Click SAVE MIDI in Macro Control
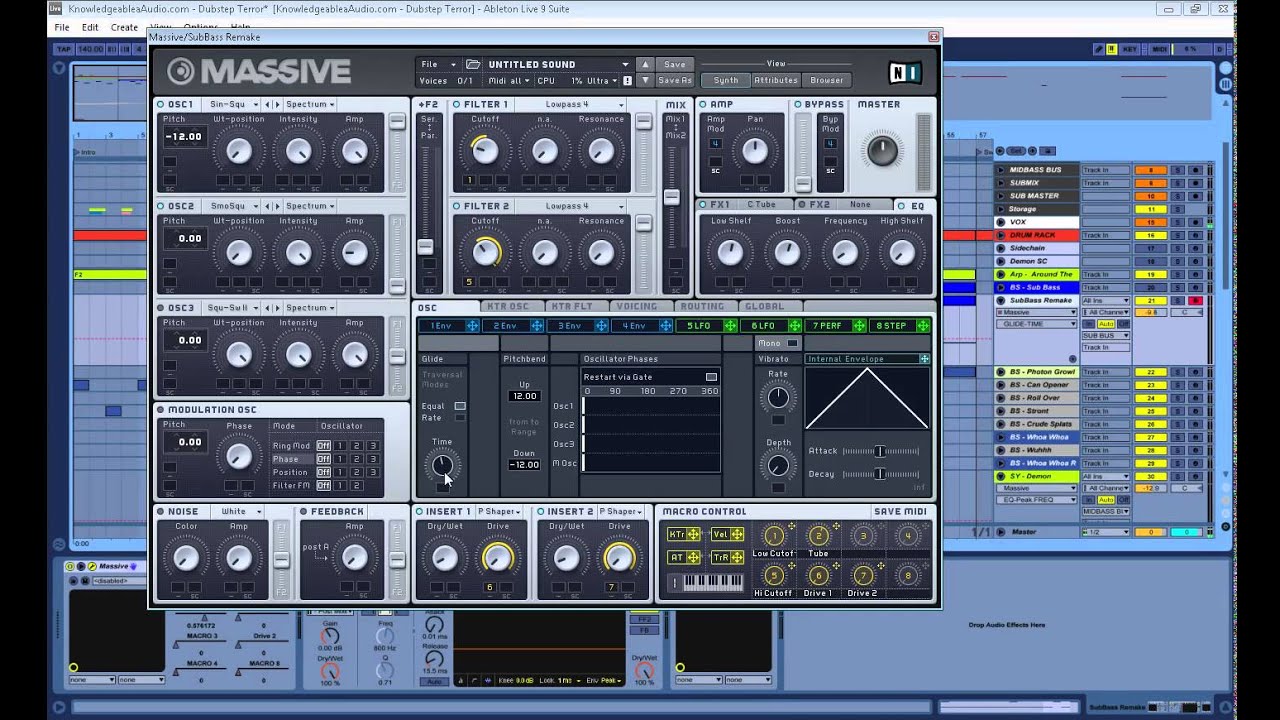The height and width of the screenshot is (720, 1280). coord(900,511)
